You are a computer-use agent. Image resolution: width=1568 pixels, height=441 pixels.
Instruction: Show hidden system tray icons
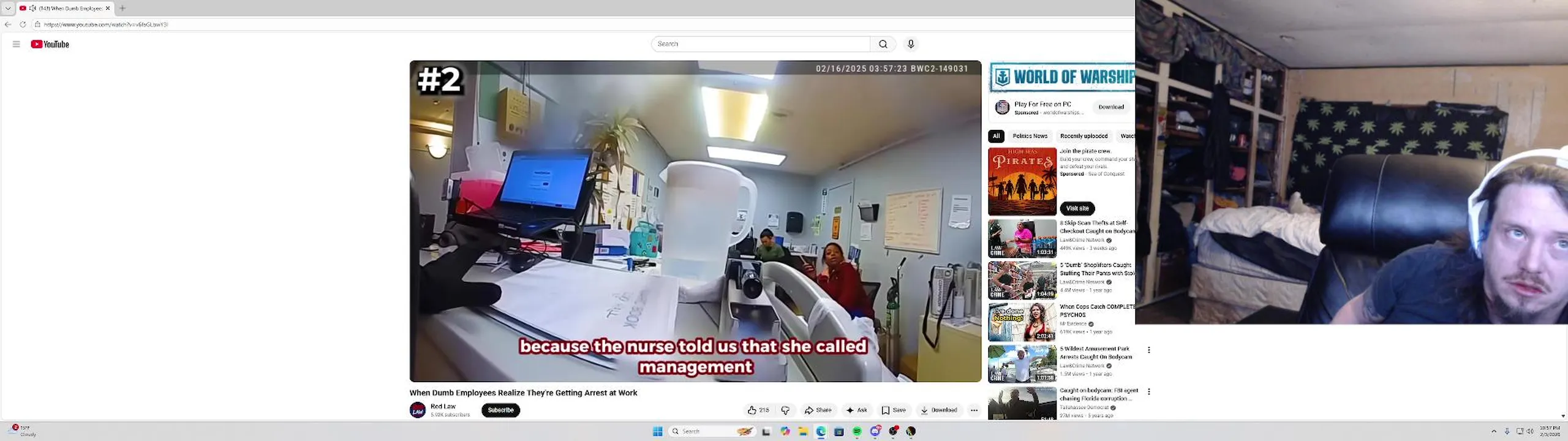pos(1493,431)
